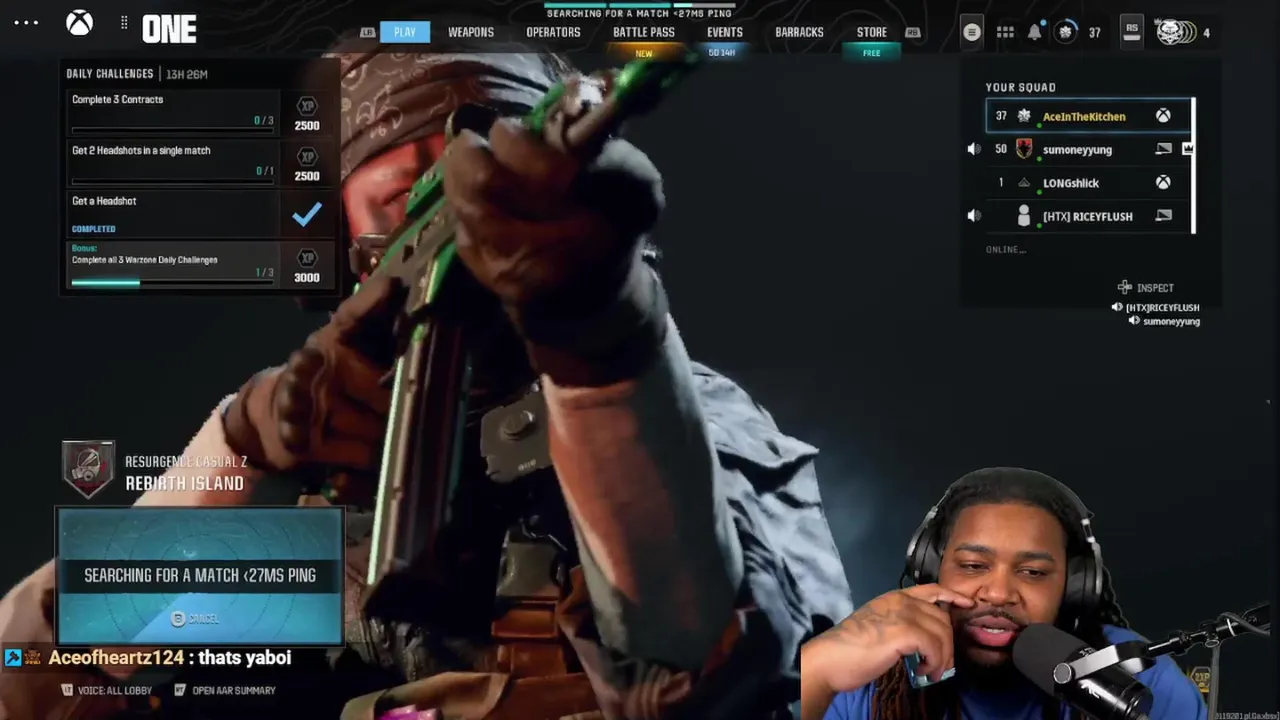Viewport: 1280px width, 720px height.
Task: Toggle sumoneyyung's speaker volume icon
Action: pyautogui.click(x=974, y=149)
